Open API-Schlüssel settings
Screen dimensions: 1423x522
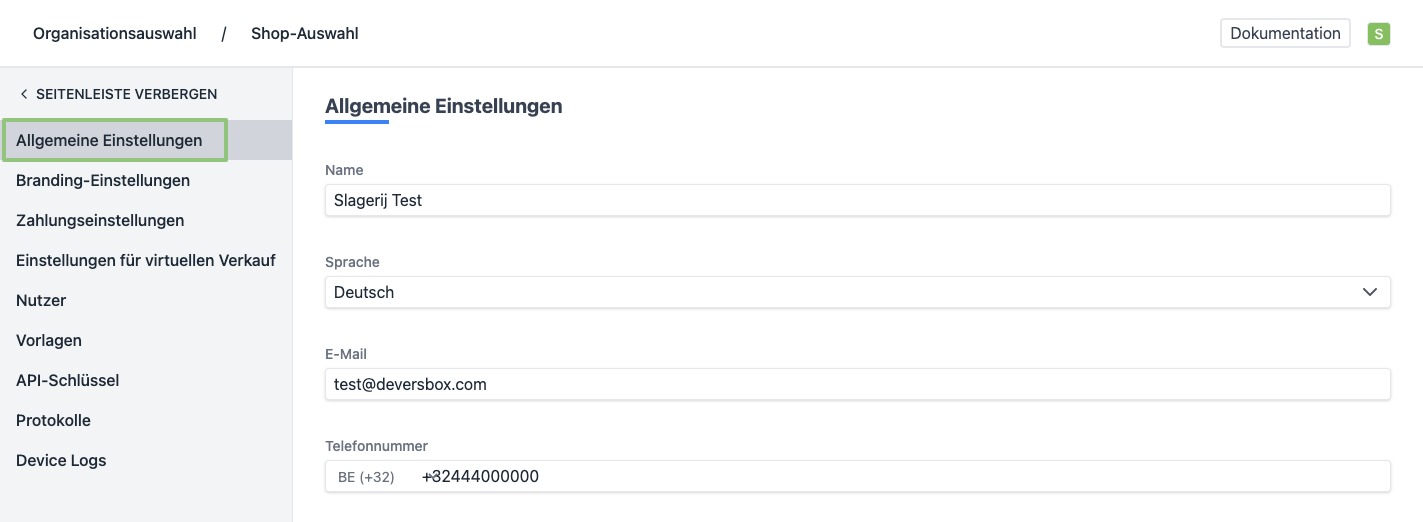[x=67, y=380]
